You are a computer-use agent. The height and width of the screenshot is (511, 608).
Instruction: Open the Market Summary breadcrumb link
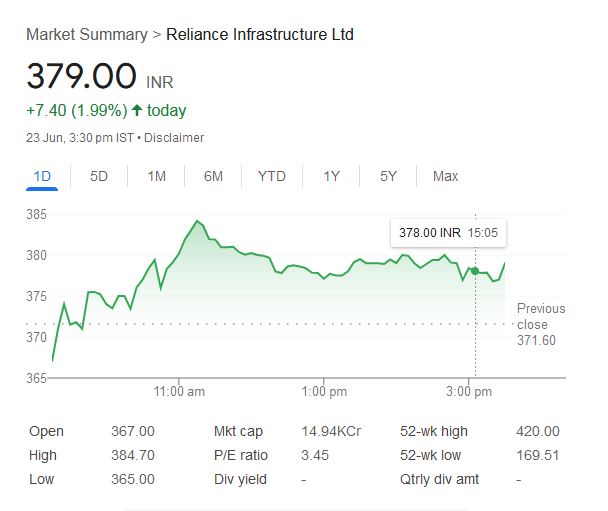pos(86,35)
